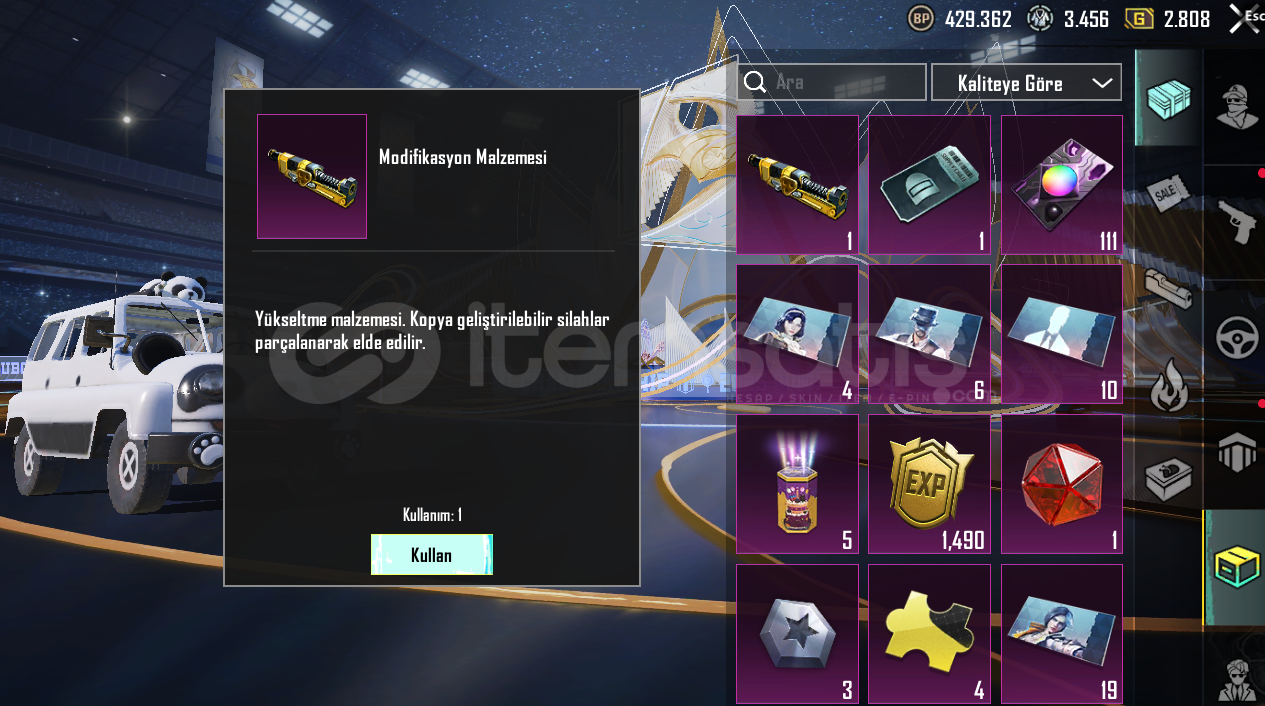1265x706 pixels.
Task: Select the gold EXP badge item
Action: (x=929, y=484)
